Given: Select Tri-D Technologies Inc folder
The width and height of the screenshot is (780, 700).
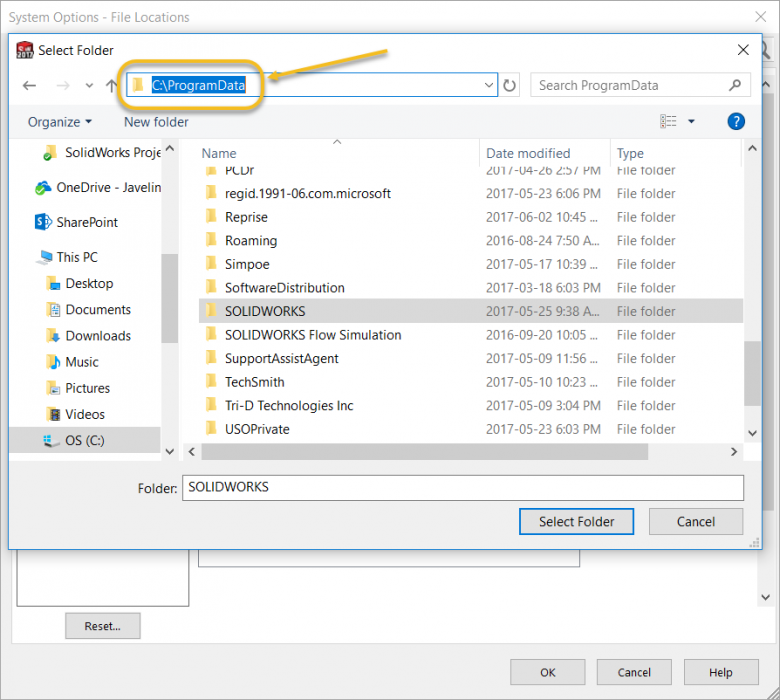Looking at the screenshot, I should click(471, 405).
